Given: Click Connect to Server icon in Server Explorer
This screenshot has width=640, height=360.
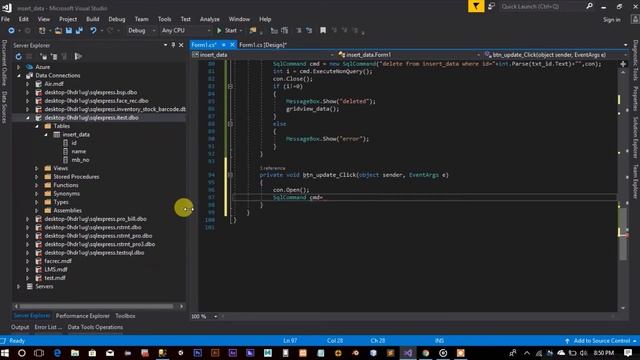Looking at the screenshot, I should 54,56.
